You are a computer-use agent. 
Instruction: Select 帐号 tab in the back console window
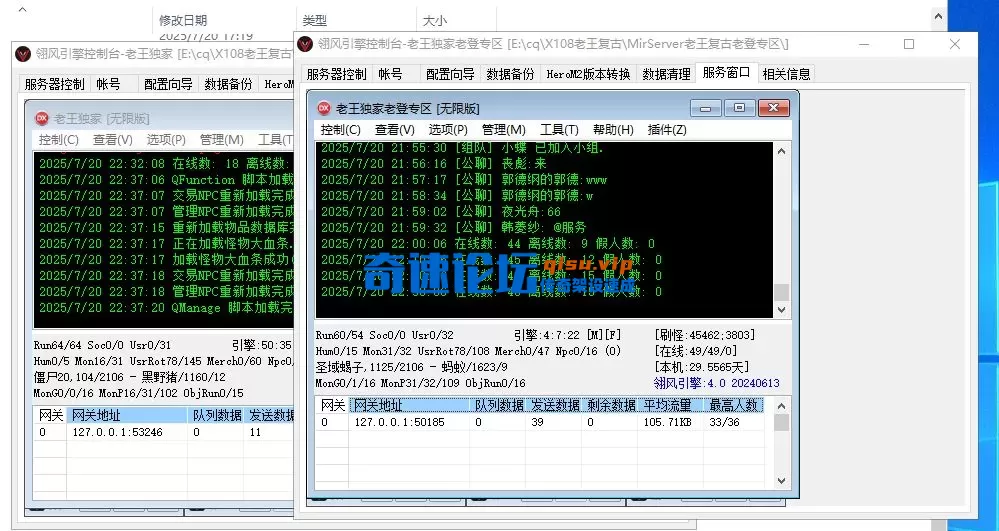pos(108,84)
